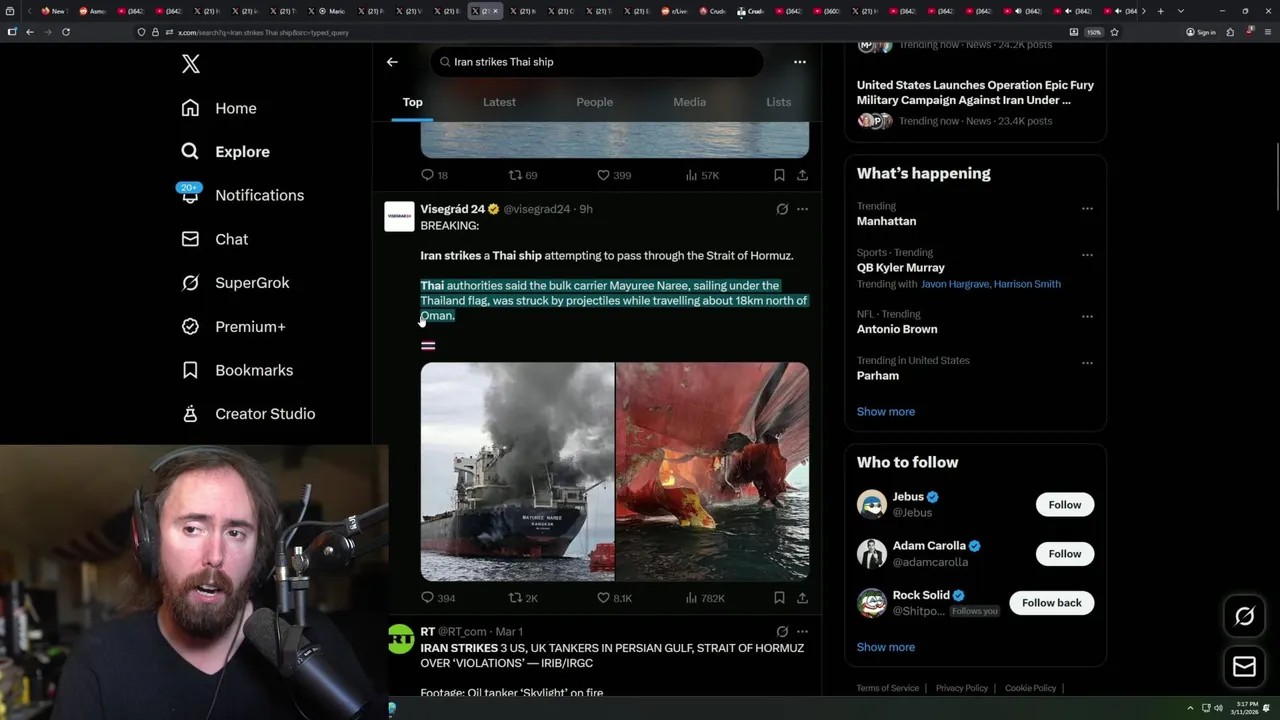Switch to the Media tab

click(689, 102)
